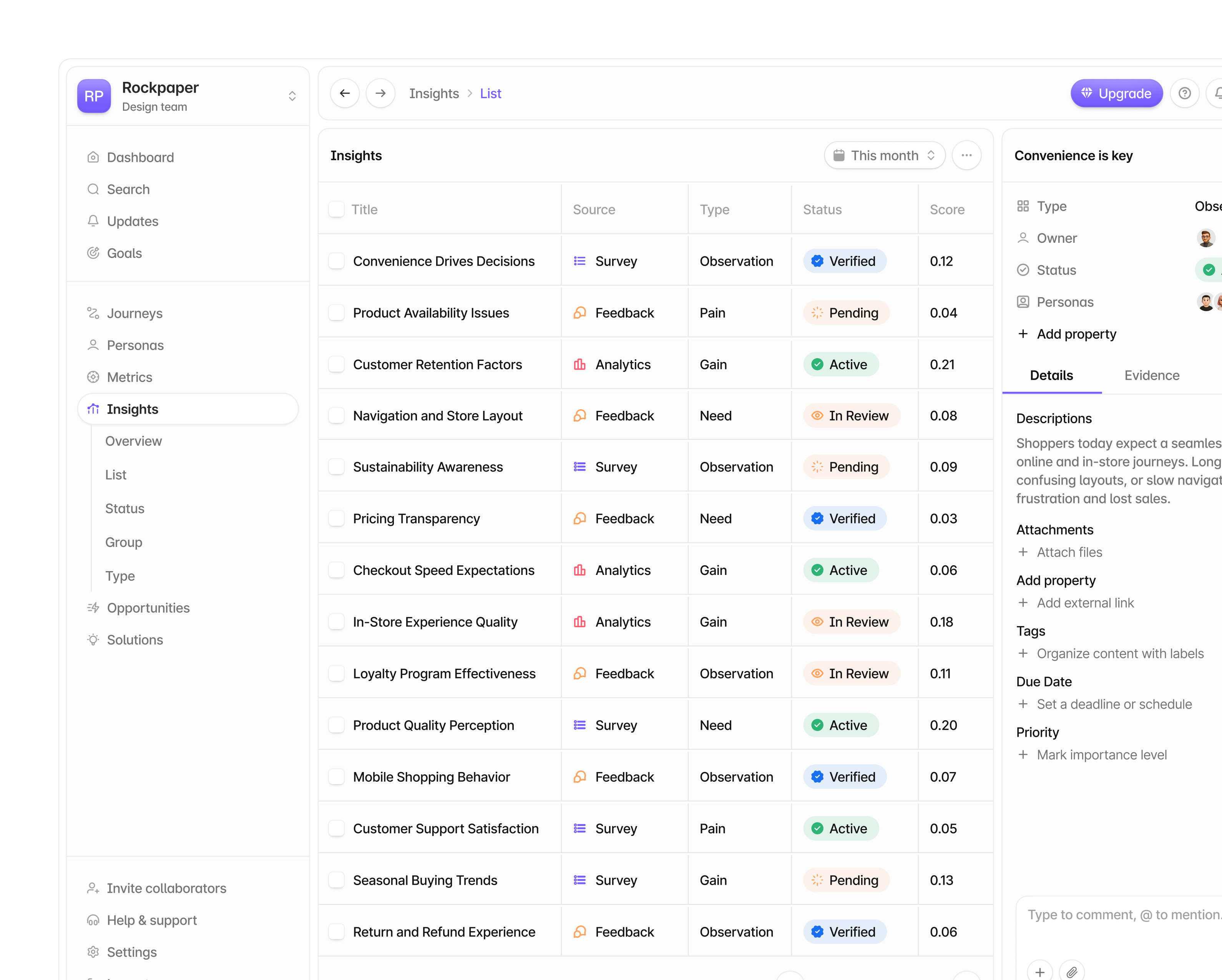Check the Sustainability Awareness row checkbox

(337, 467)
